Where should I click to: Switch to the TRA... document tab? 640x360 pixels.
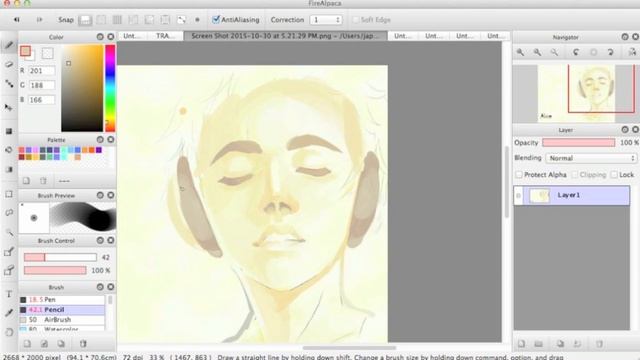point(165,36)
